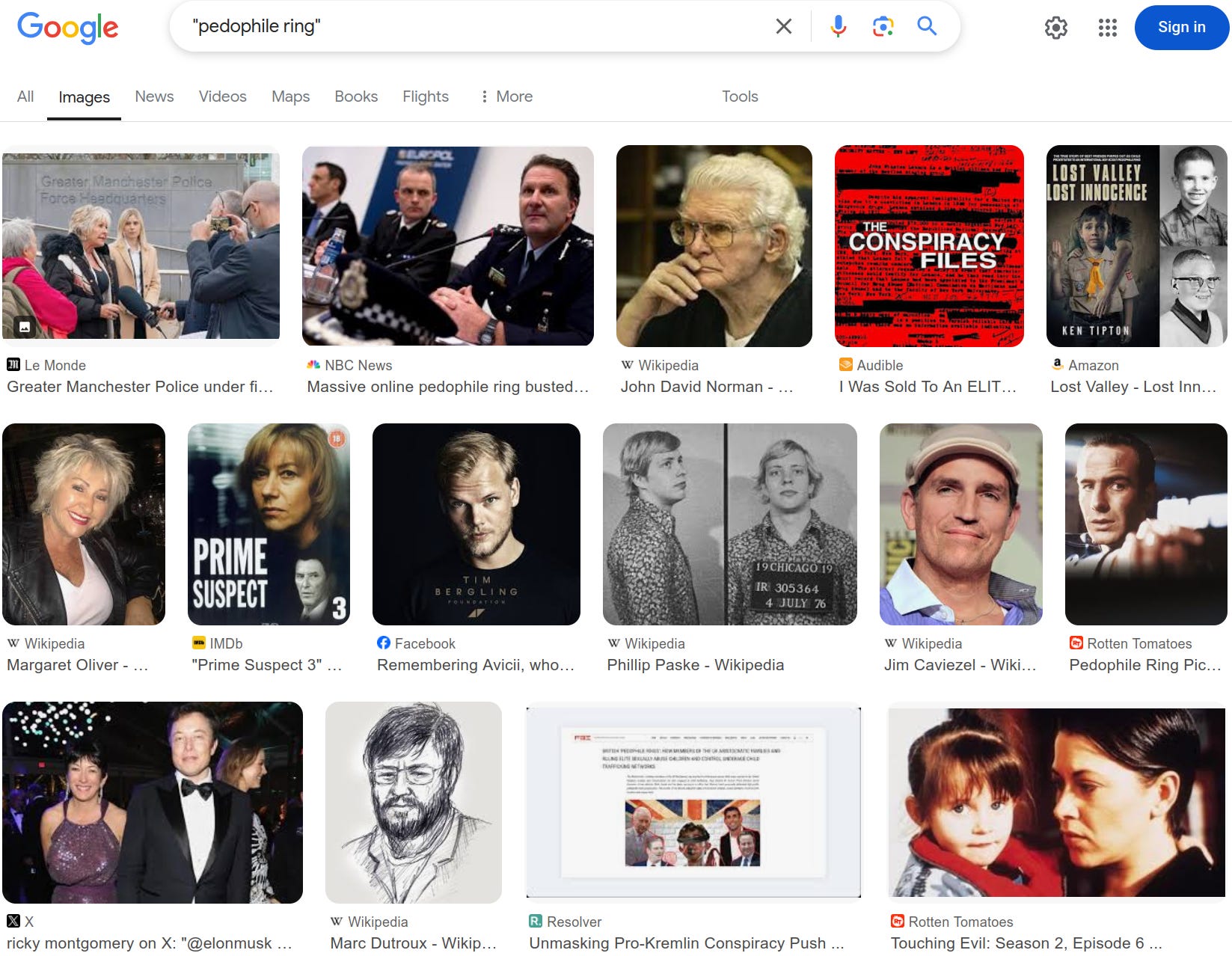
Task: Click the NBC News peacock icon
Action: 313,365
